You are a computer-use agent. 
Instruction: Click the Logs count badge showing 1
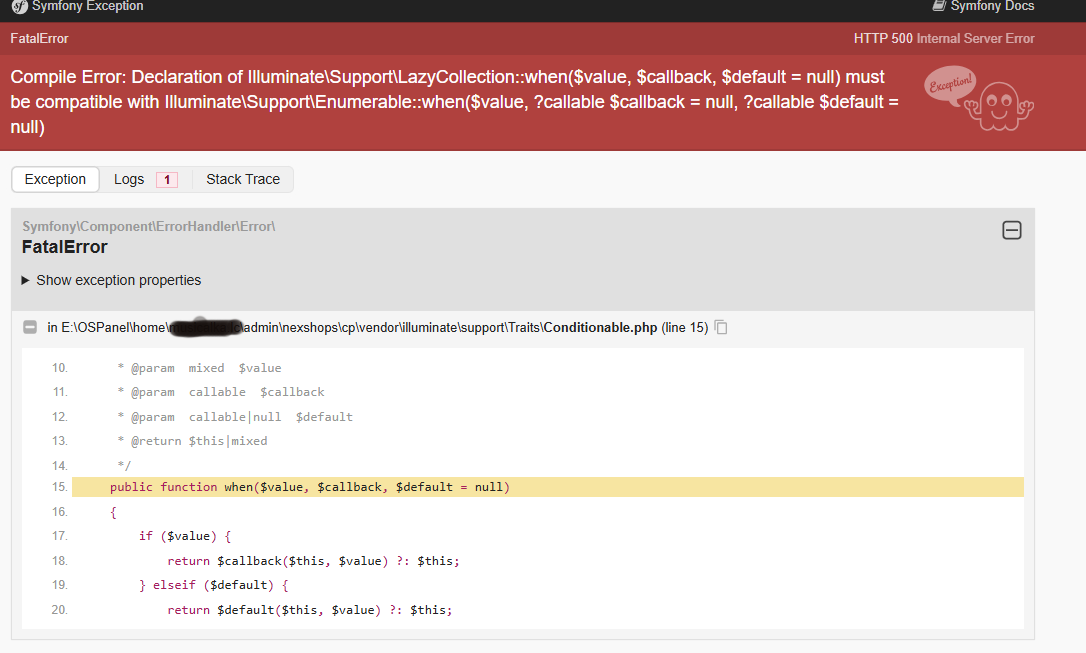pos(166,180)
